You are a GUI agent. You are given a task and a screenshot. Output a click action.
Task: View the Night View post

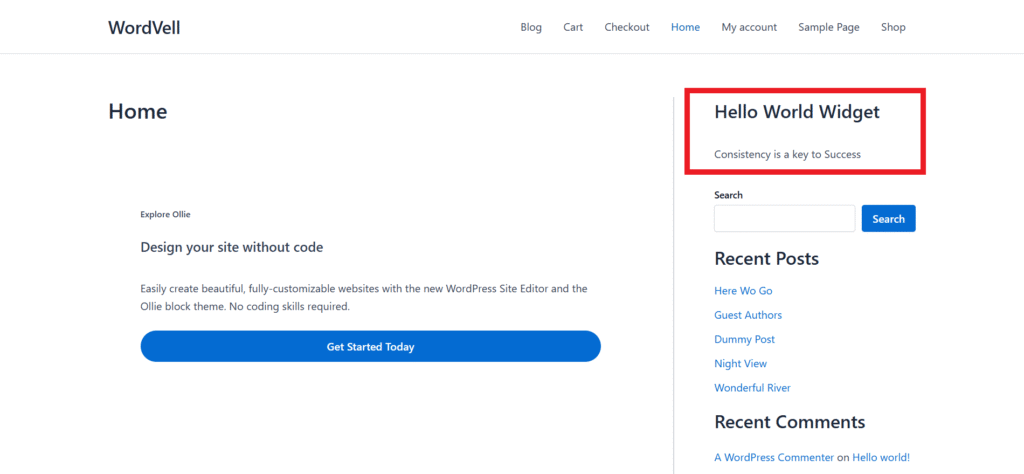pyautogui.click(x=740, y=364)
